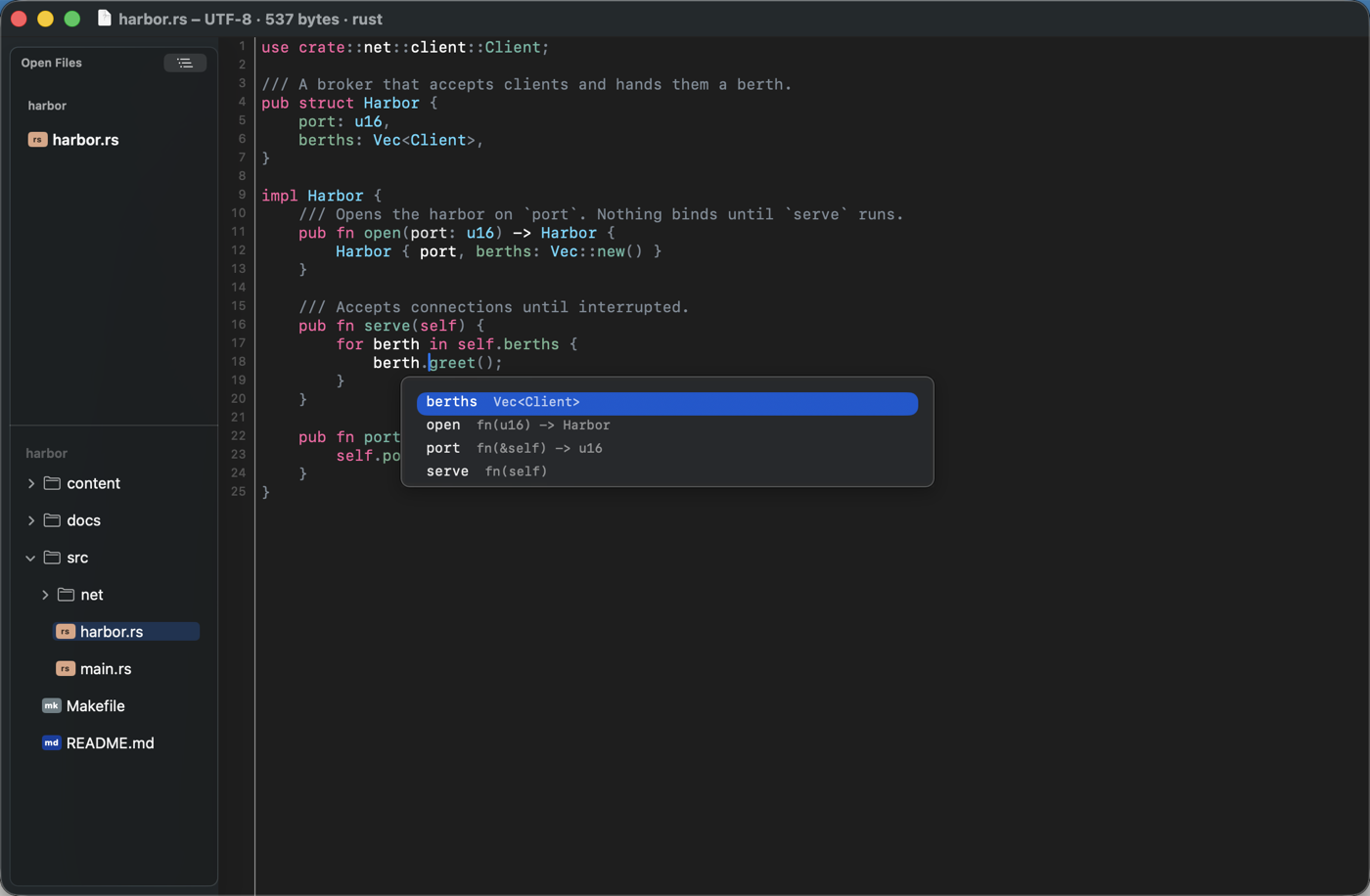Click the 'berths: Vec<Client>,' field line
Screen dimensions: 1370x896
click(391, 140)
